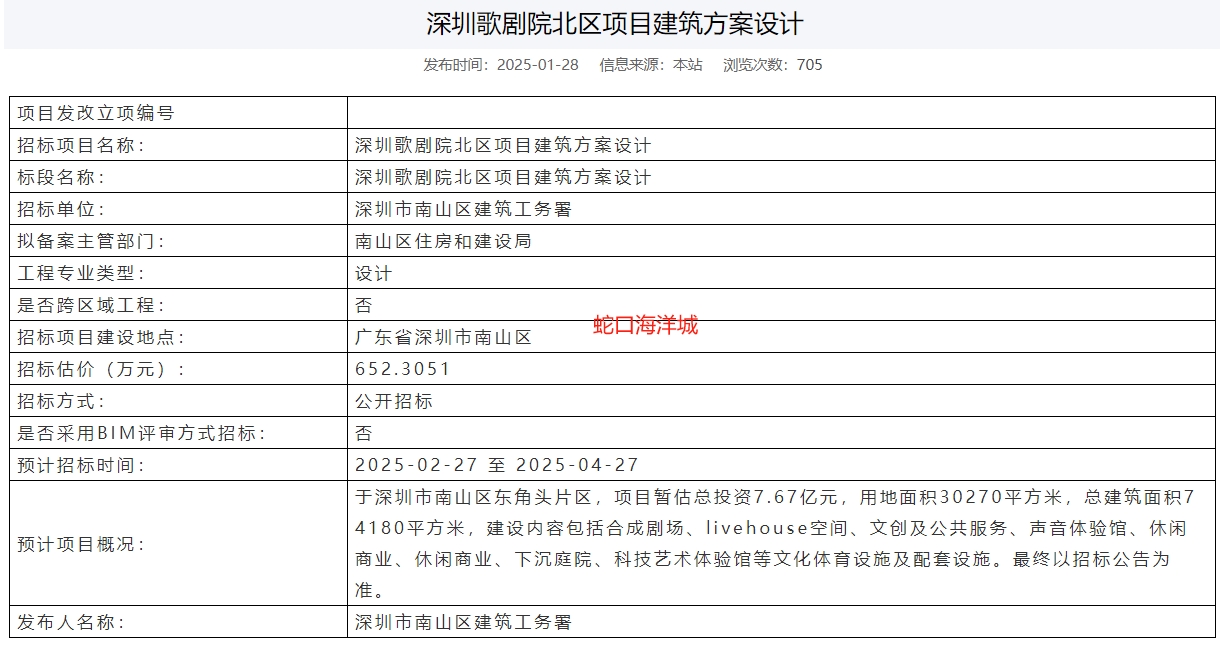Click the 652.3051 estimate value

click(x=403, y=369)
